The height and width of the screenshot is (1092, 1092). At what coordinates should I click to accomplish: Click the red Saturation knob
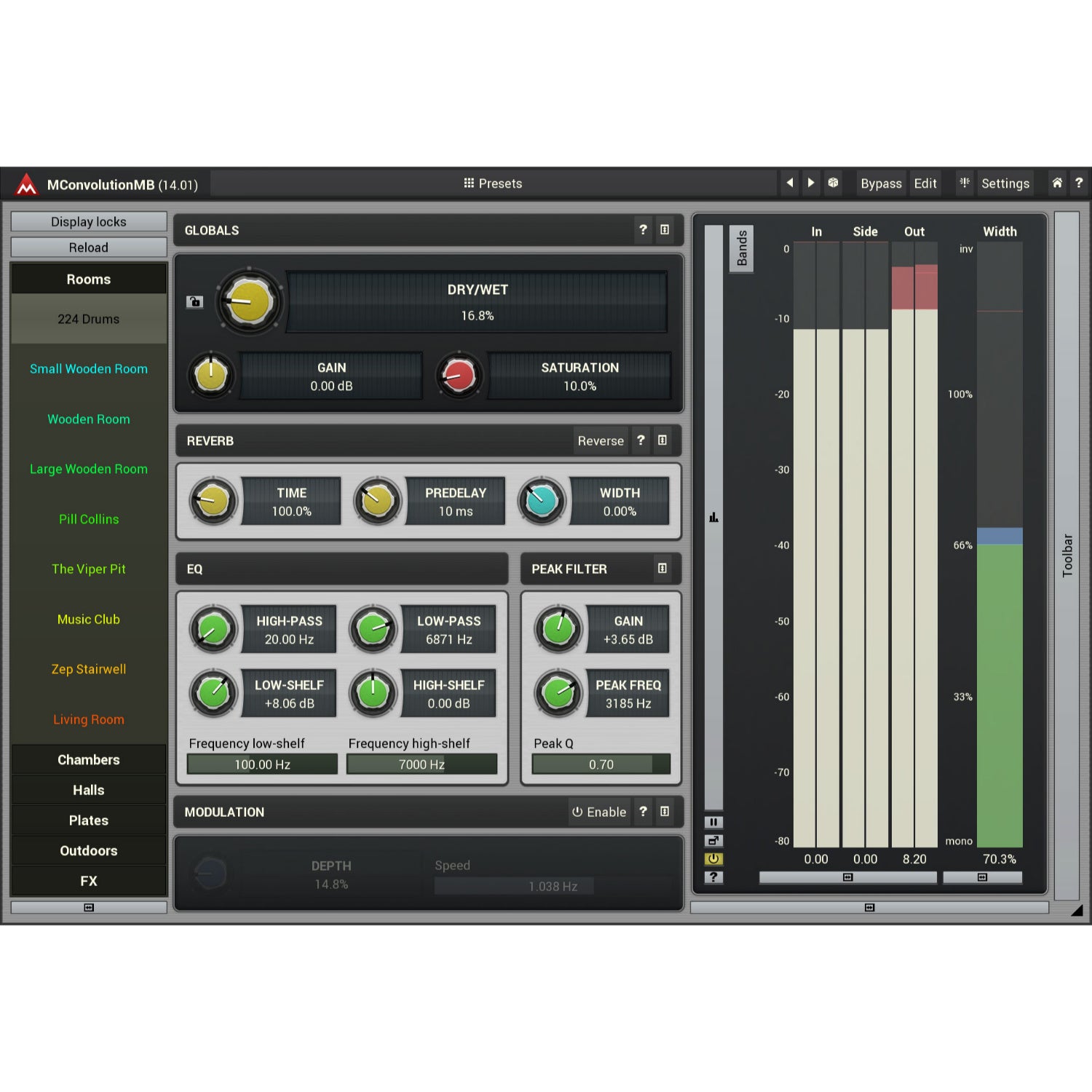[x=459, y=376]
